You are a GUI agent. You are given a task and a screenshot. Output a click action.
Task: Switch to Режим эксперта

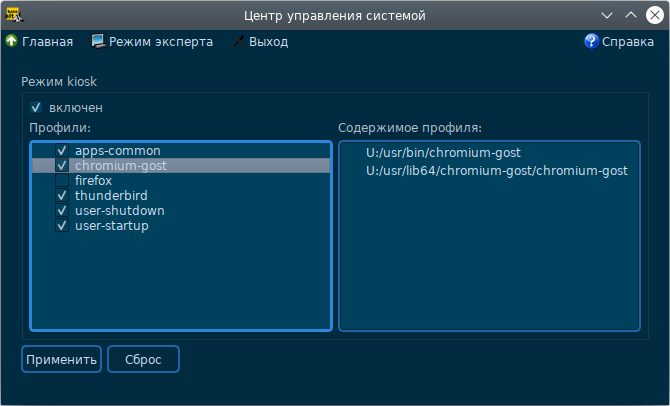(161, 41)
